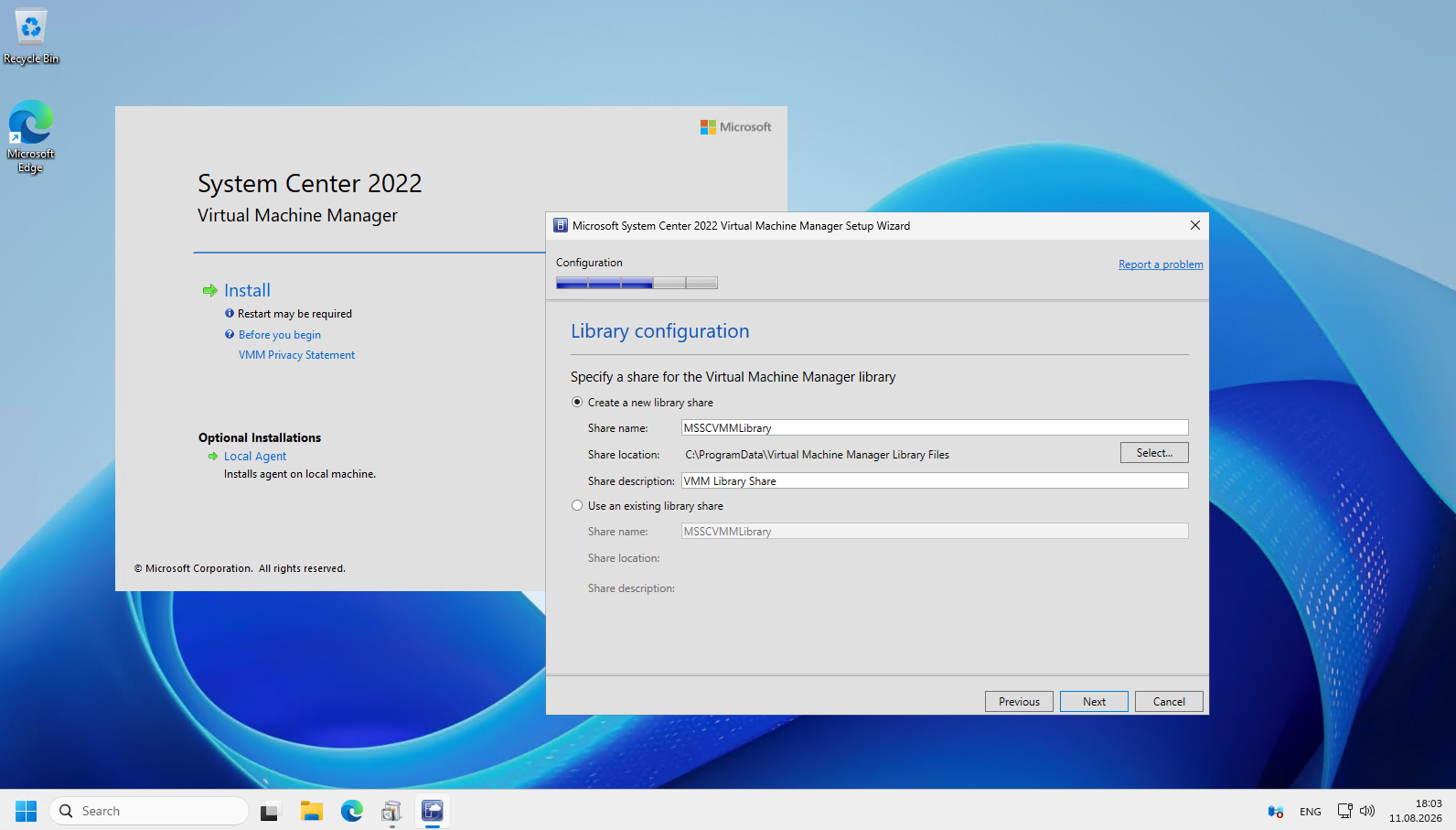Switch to the VMM Setup Wizard taskbar icon
This screenshot has width=1456, height=830.
click(433, 811)
